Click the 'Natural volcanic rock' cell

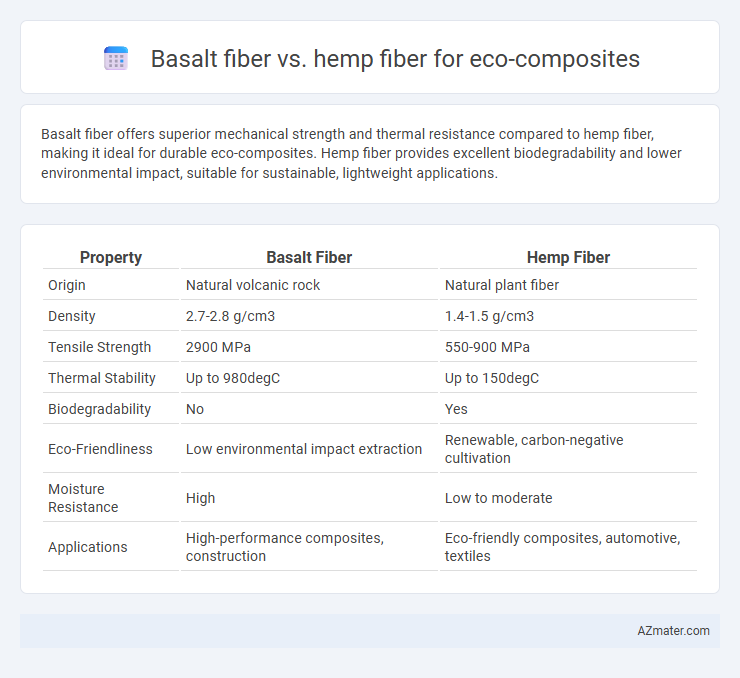pos(253,285)
